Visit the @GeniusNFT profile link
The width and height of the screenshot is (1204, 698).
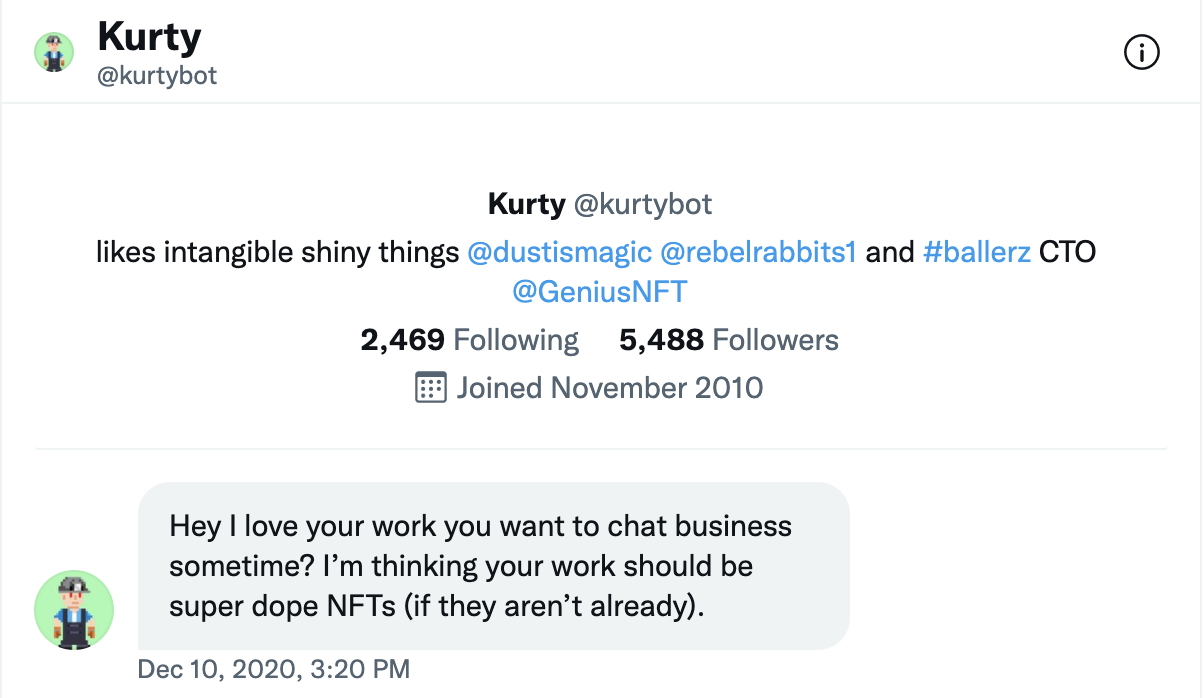pyautogui.click(x=600, y=292)
